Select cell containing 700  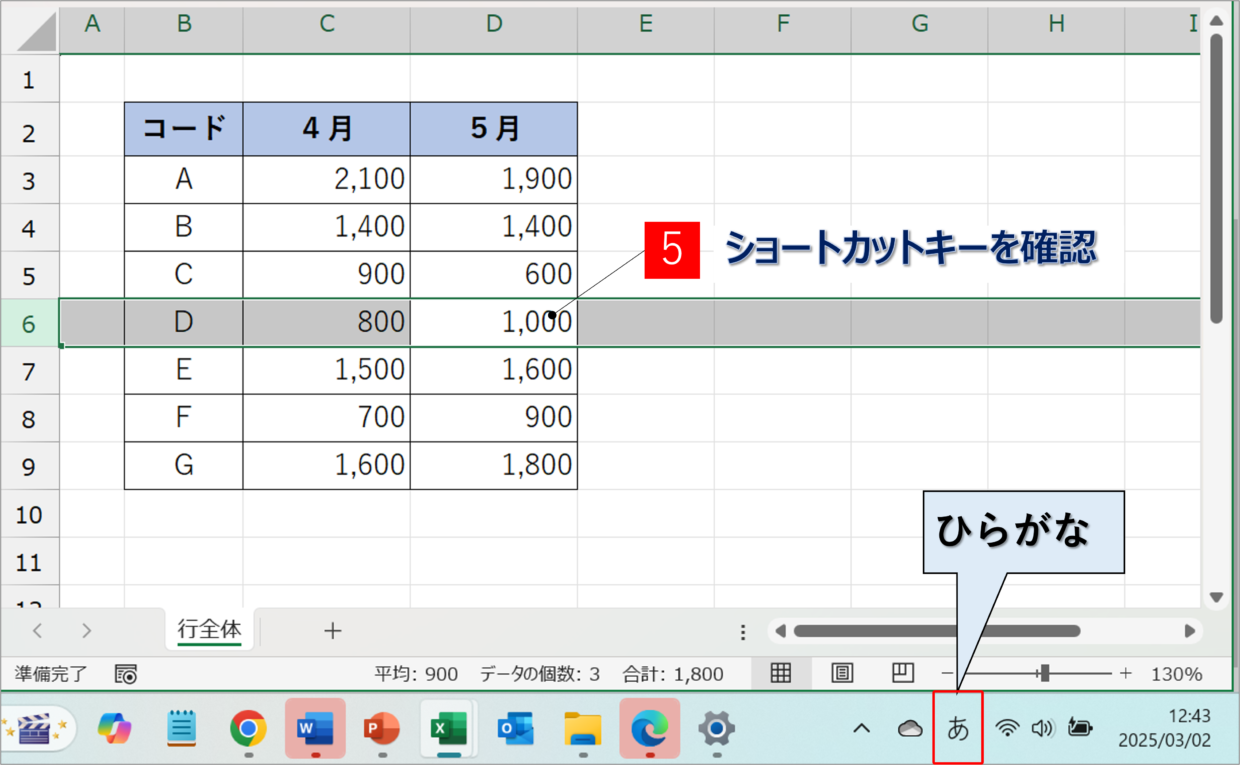click(x=326, y=417)
